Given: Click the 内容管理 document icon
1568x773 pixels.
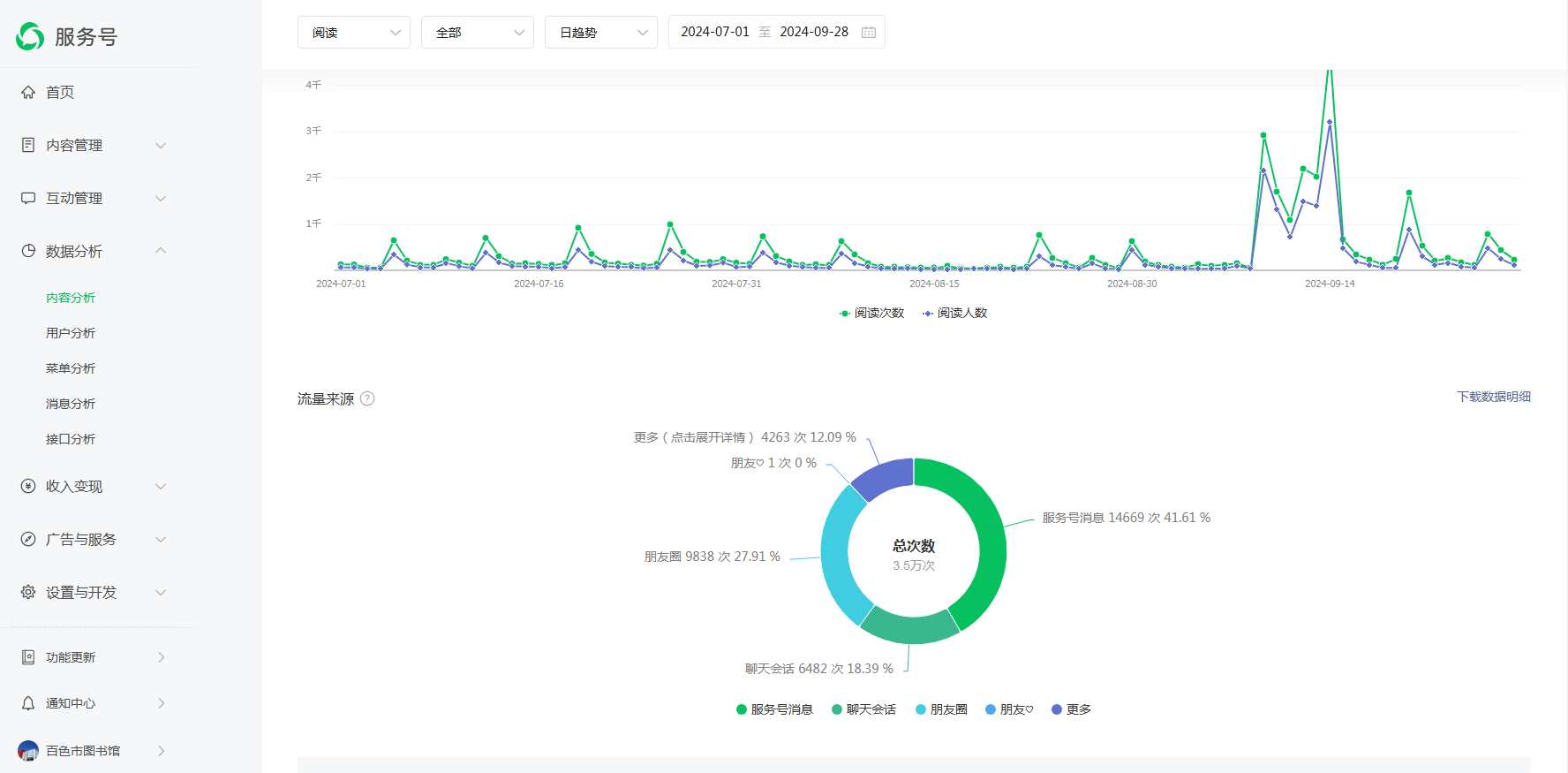Looking at the screenshot, I should (28, 145).
